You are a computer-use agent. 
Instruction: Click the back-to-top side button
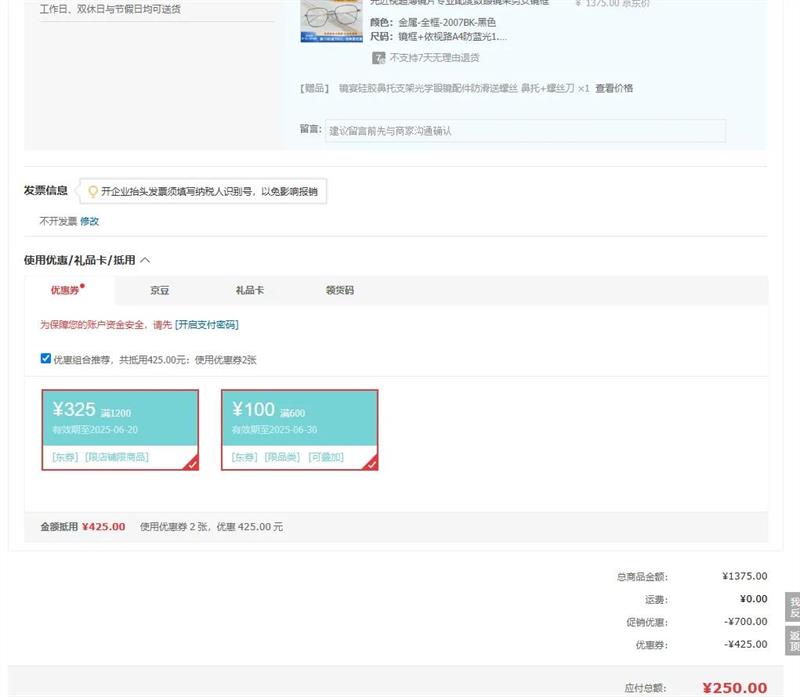pyautogui.click(x=793, y=641)
